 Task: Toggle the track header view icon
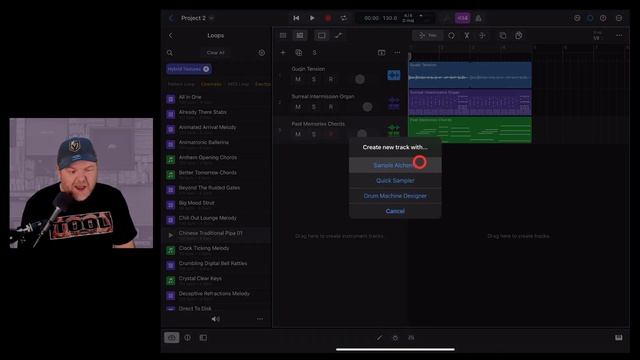tap(300, 36)
